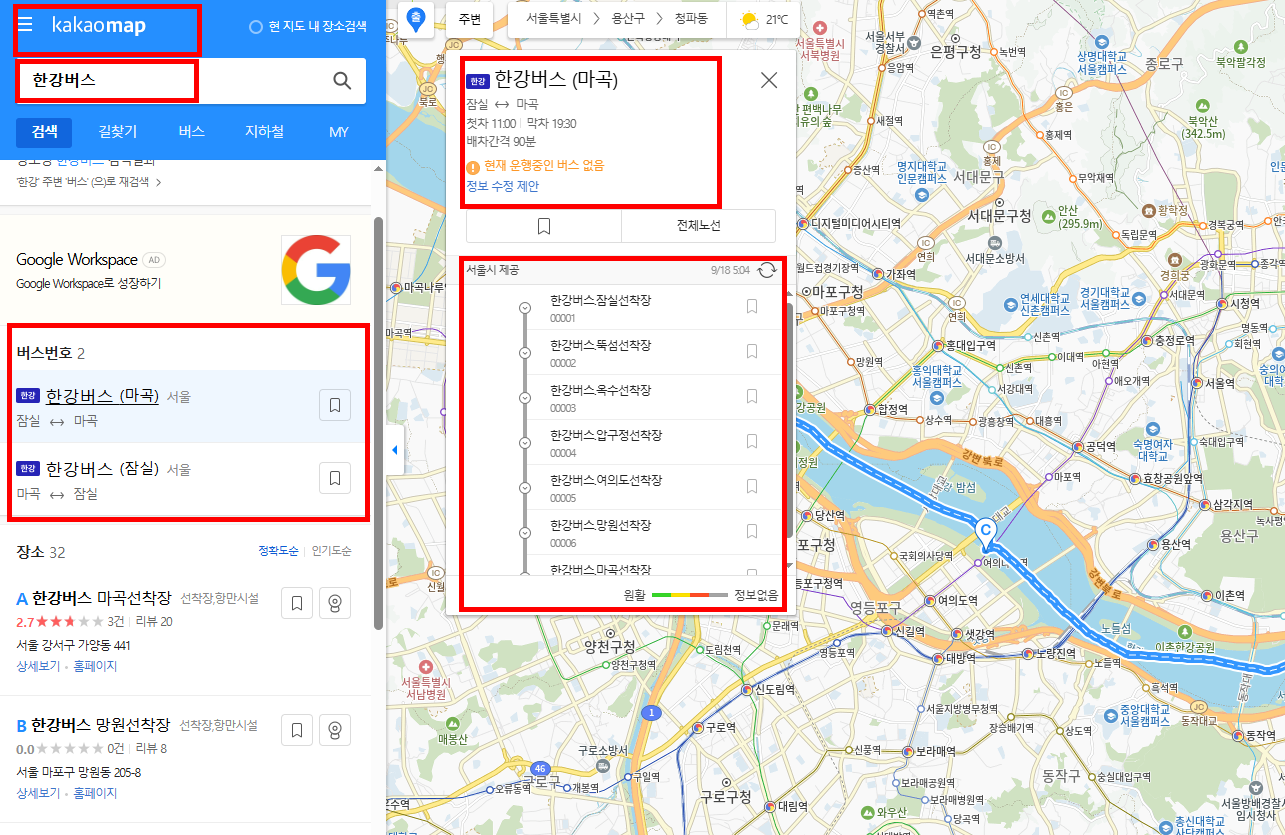Viewport: 1285px width, 835px height.
Task: Sort places by 정확도순
Action: click(278, 551)
